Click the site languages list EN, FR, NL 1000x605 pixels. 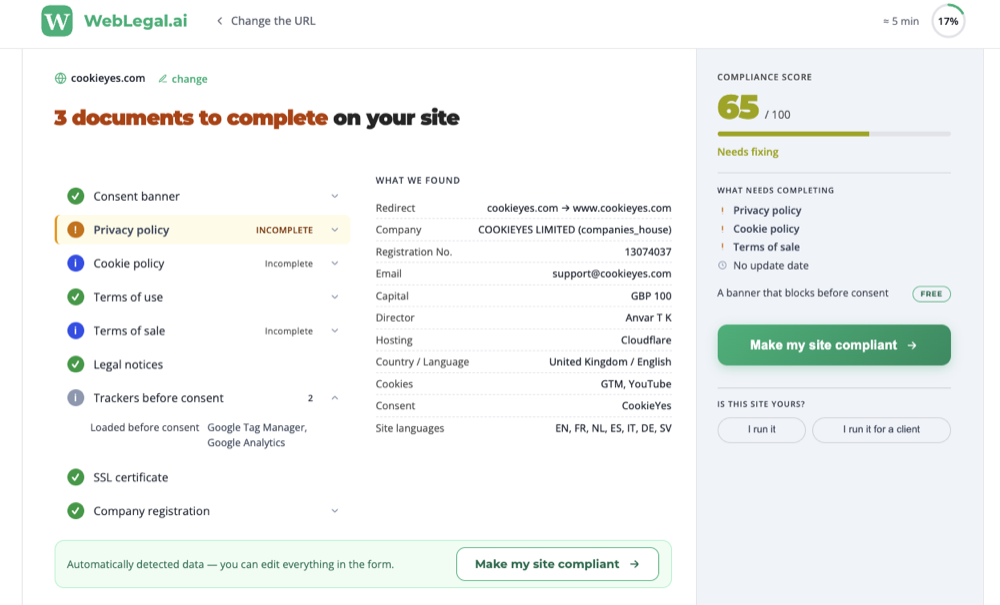coord(613,428)
